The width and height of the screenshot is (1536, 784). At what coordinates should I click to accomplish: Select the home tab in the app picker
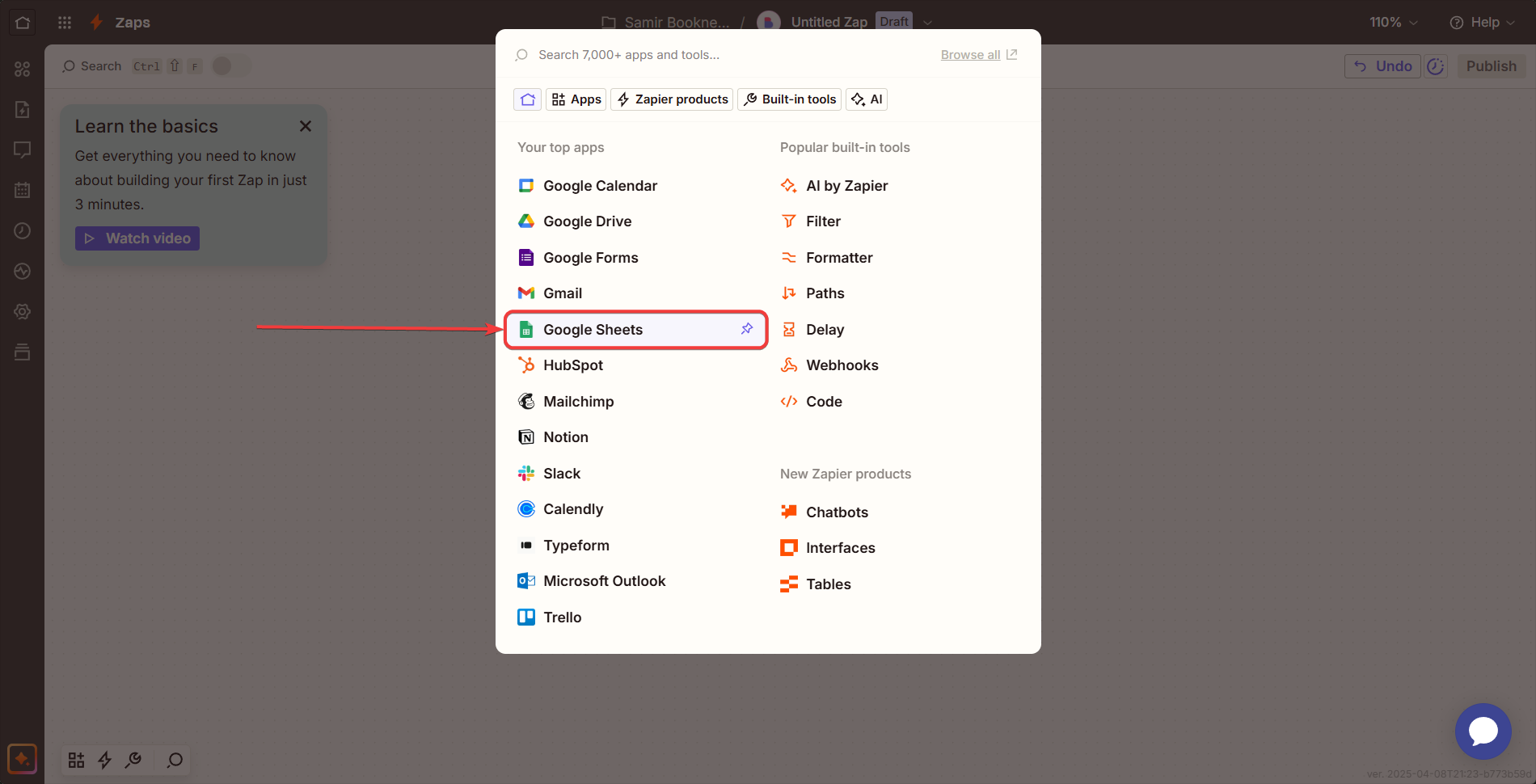point(528,99)
